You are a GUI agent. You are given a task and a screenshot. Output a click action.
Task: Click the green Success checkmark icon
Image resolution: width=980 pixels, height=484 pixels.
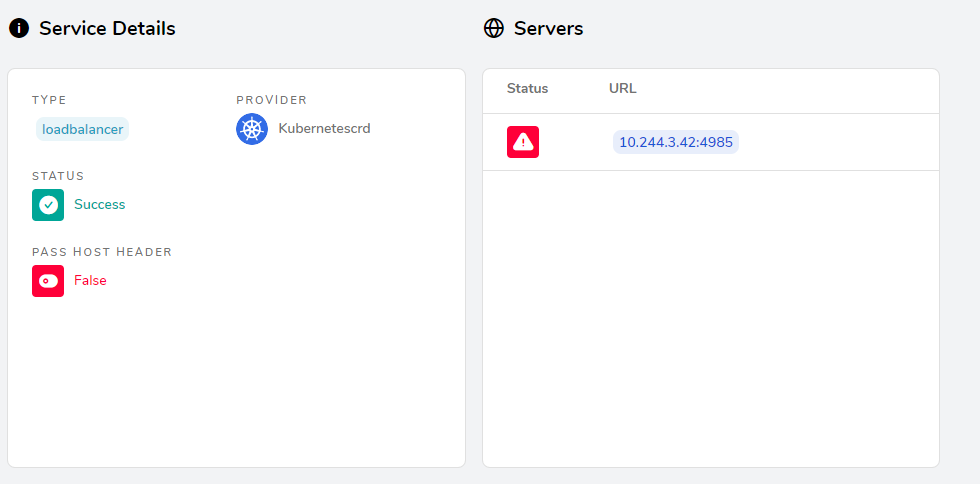[48, 204]
